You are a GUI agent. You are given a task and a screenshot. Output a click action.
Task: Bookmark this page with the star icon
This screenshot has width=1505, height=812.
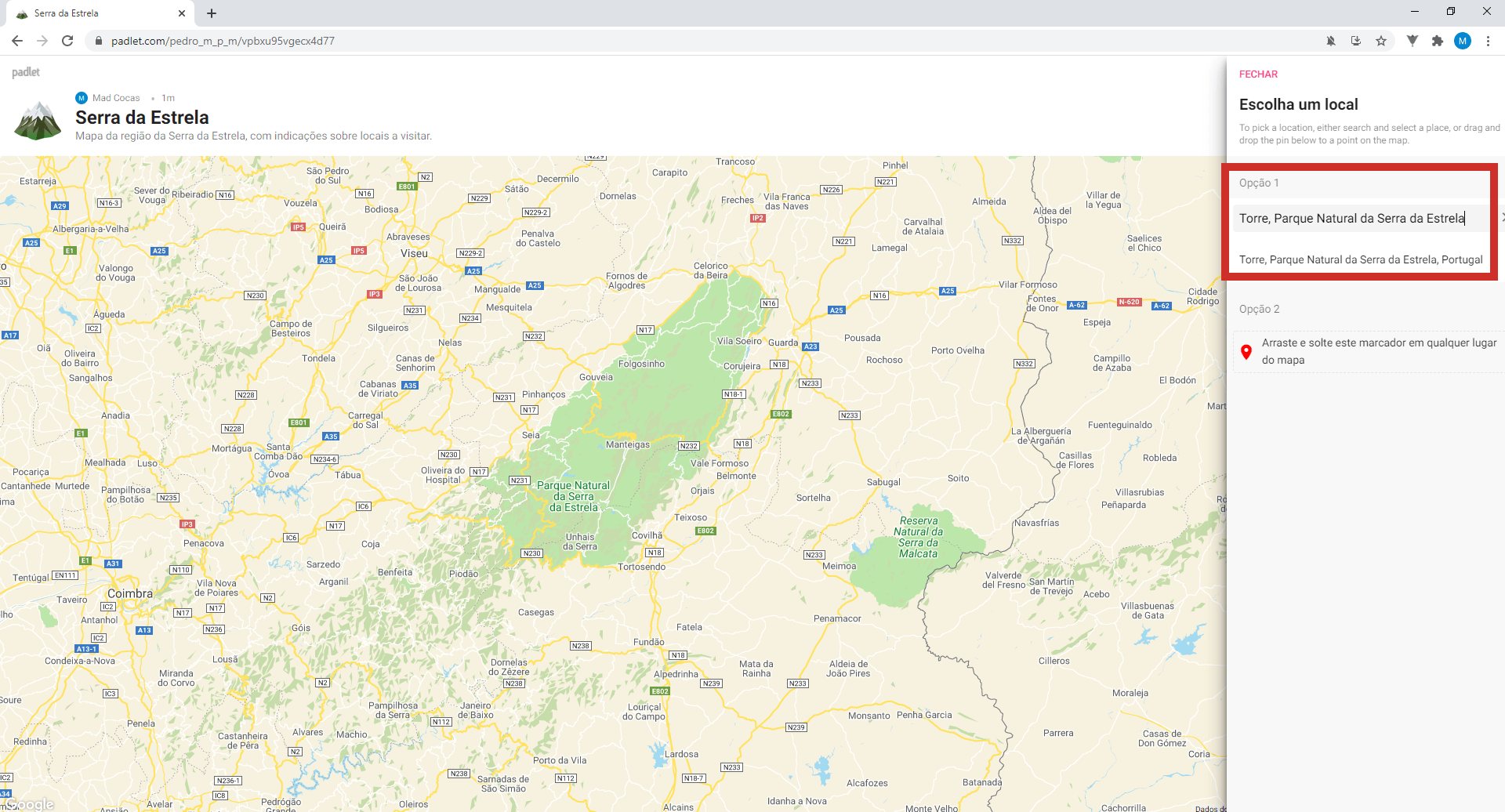(1381, 41)
